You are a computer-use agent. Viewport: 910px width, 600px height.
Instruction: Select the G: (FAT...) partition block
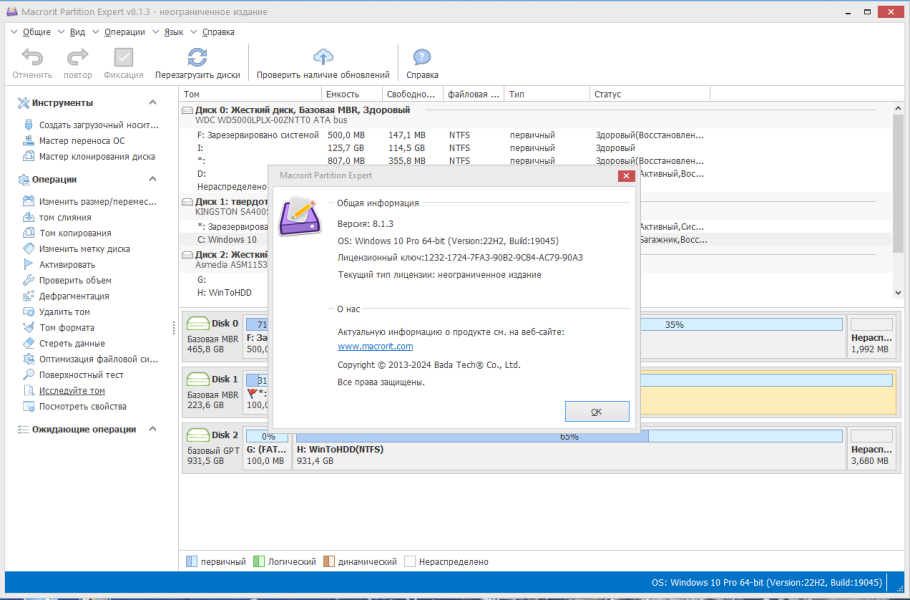266,447
